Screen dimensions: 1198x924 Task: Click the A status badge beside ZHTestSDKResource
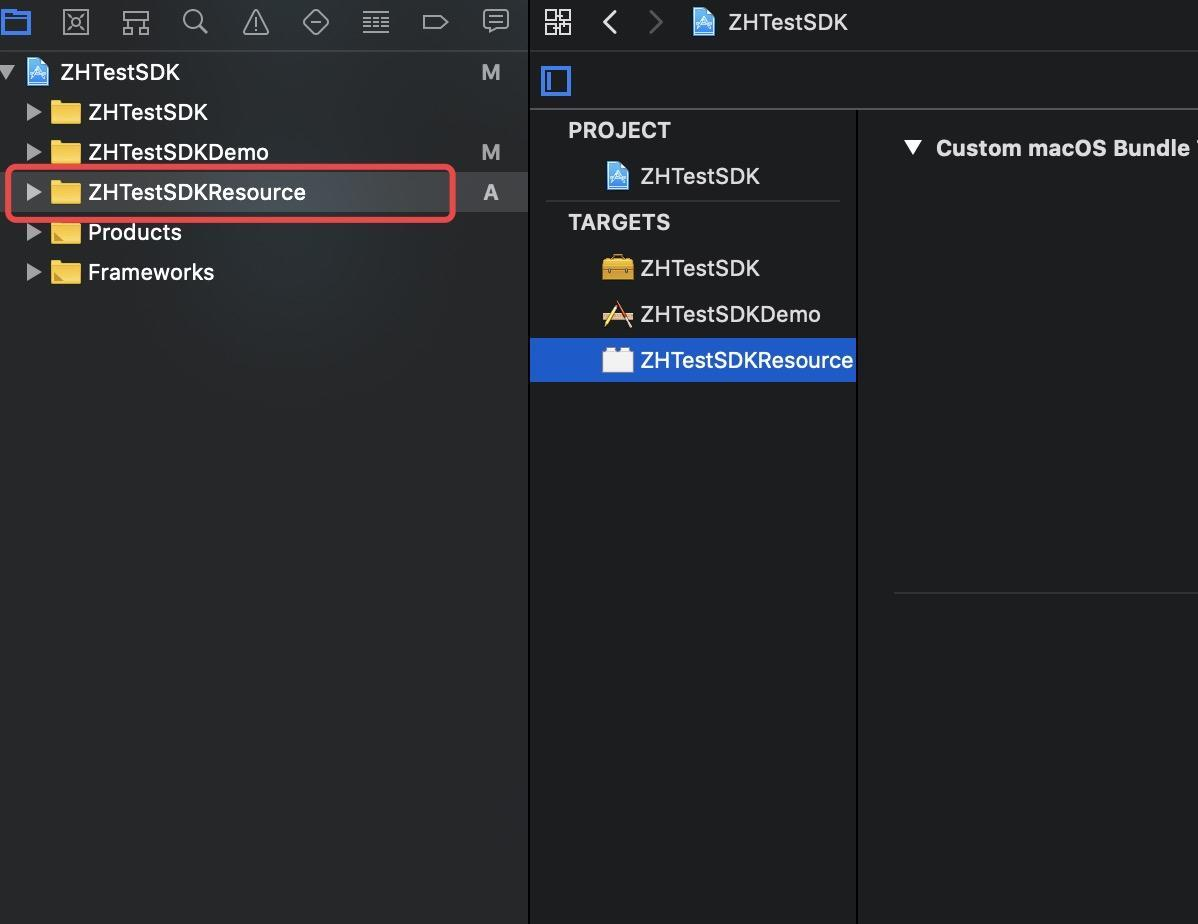491,193
